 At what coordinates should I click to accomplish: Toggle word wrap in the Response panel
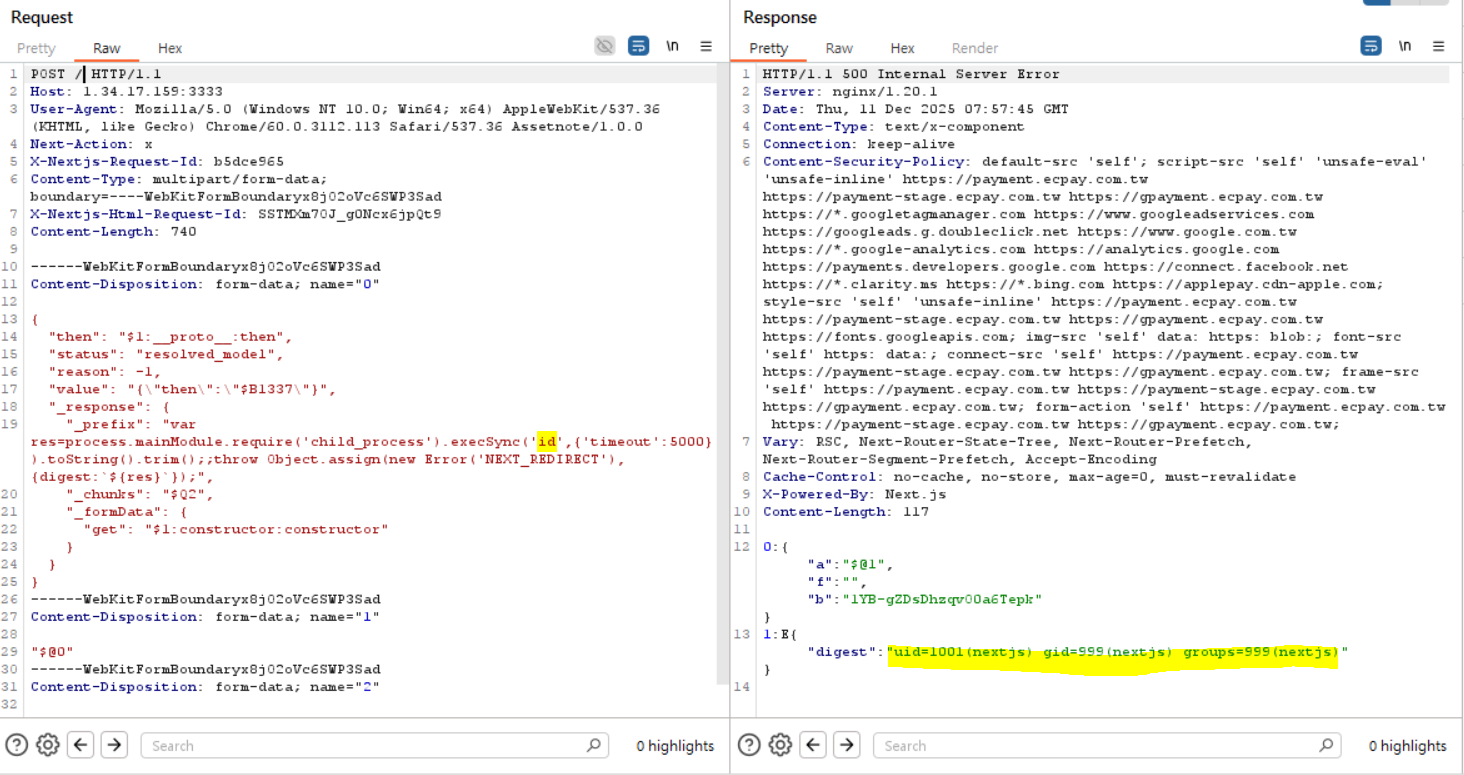1371,46
